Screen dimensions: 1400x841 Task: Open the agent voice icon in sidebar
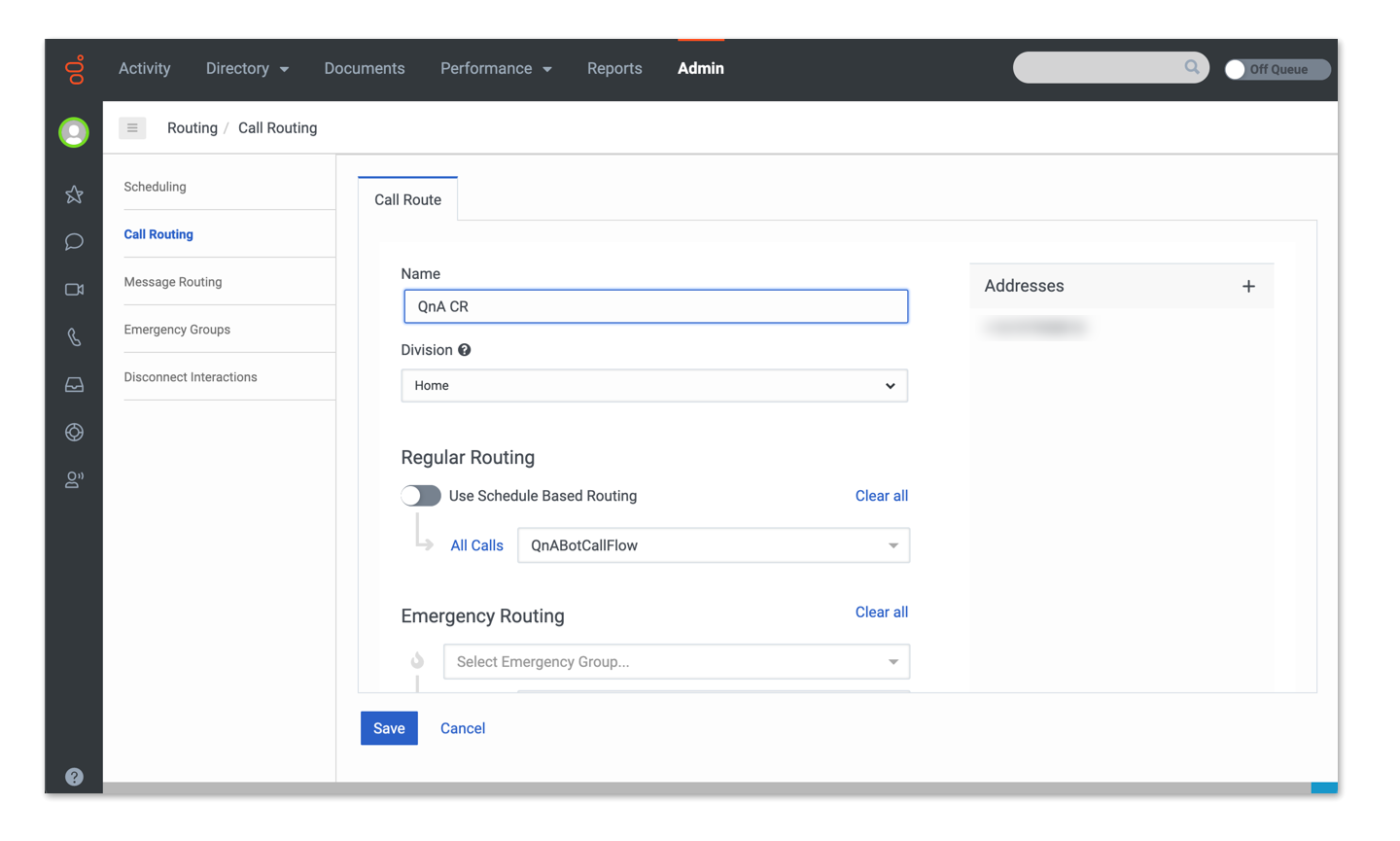[74, 479]
